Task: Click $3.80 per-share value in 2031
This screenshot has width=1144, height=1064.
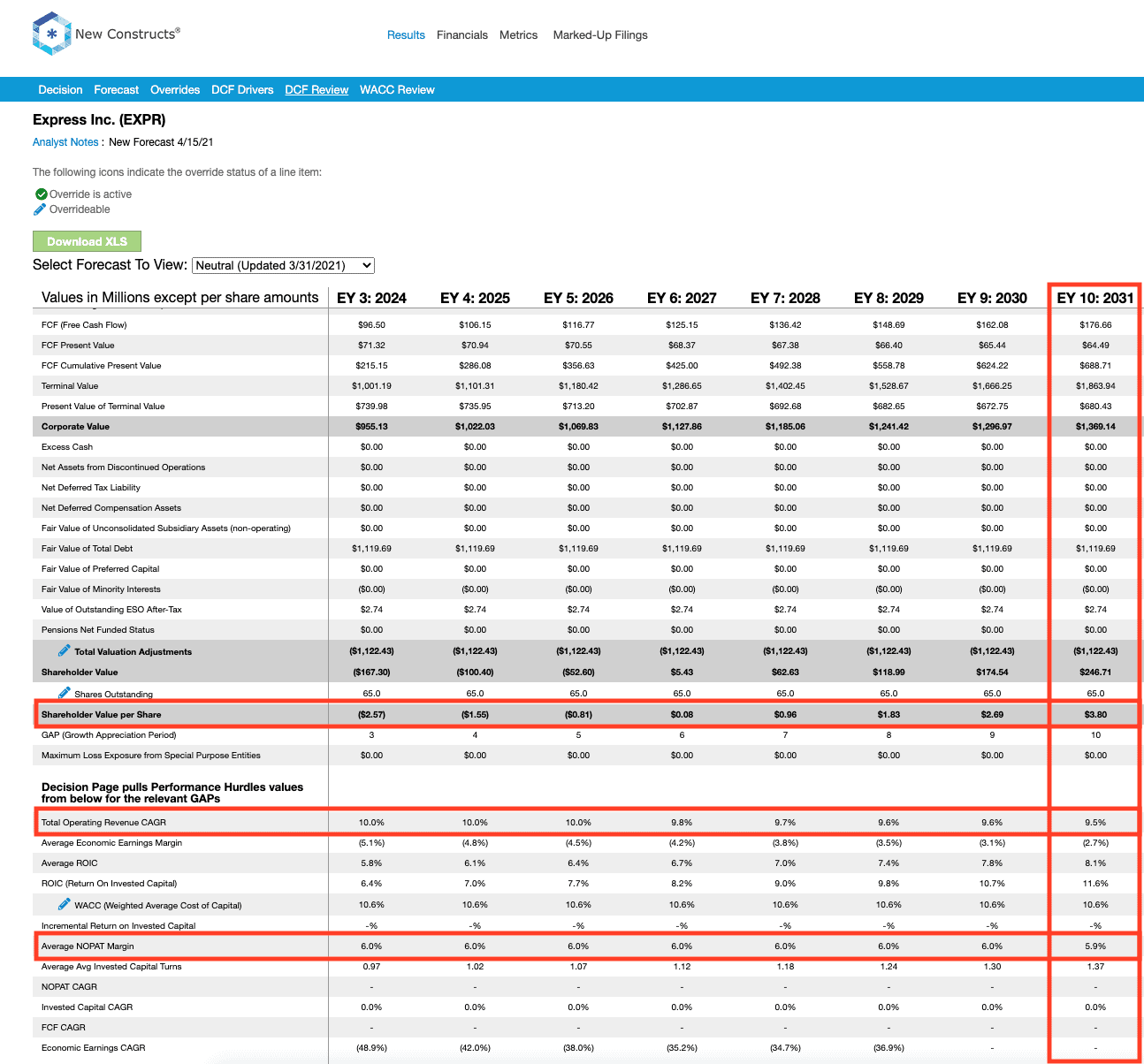Action: (1095, 715)
